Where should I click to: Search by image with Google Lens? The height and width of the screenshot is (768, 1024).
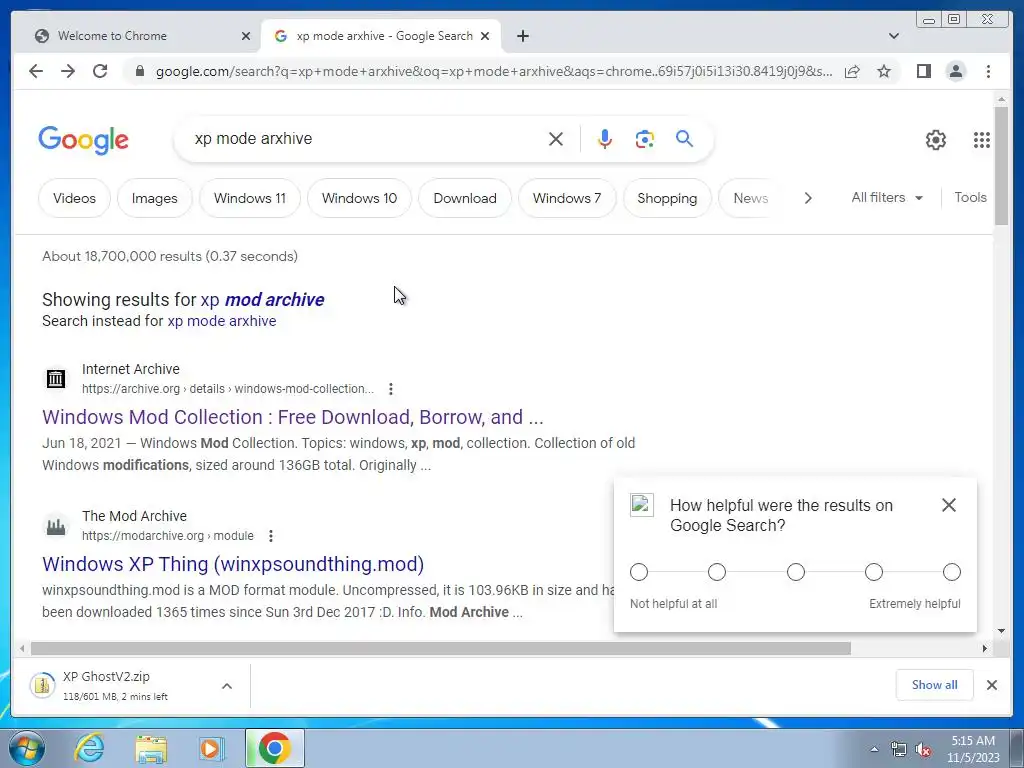[645, 139]
